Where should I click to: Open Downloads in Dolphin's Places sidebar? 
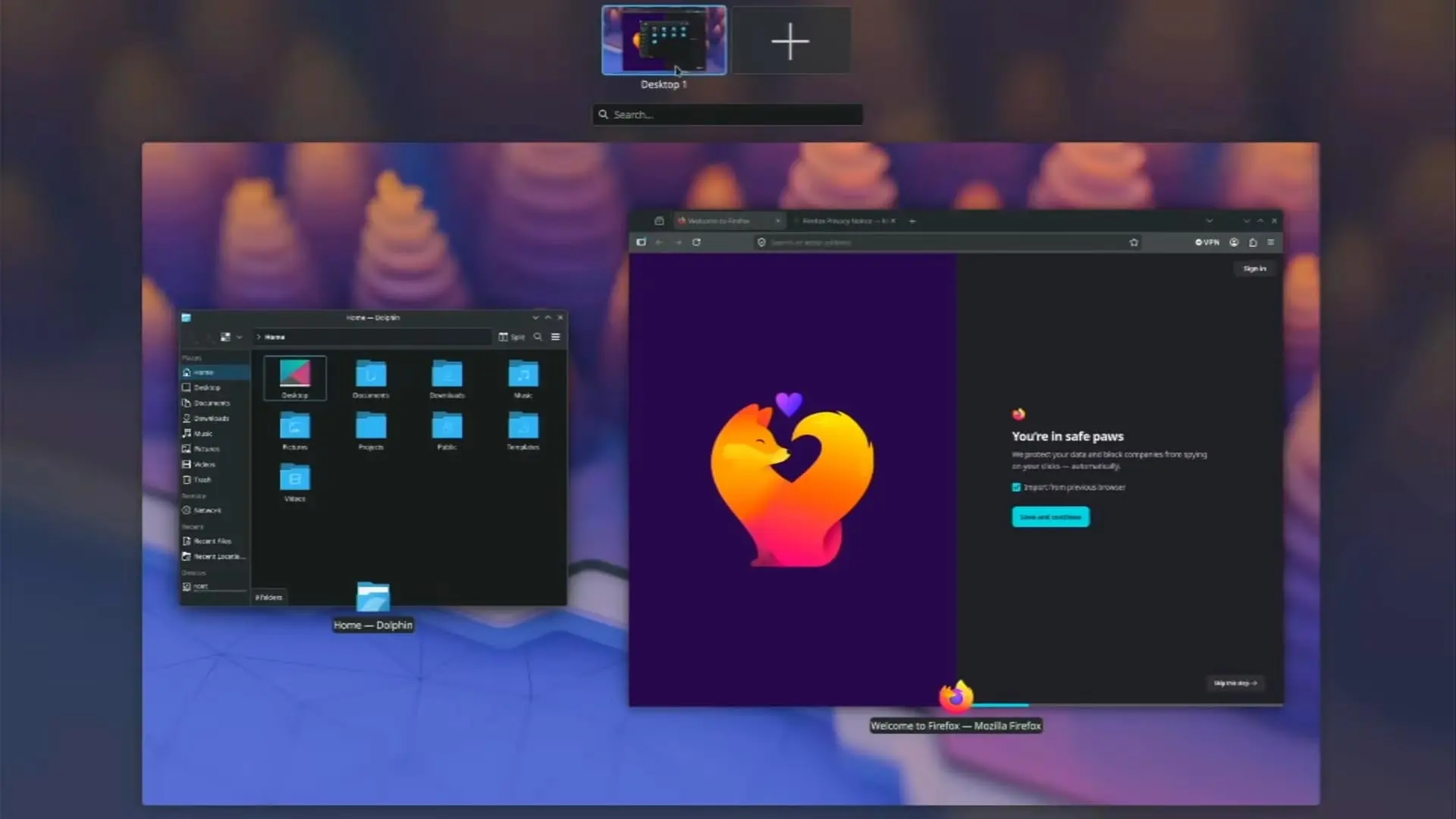point(215,418)
